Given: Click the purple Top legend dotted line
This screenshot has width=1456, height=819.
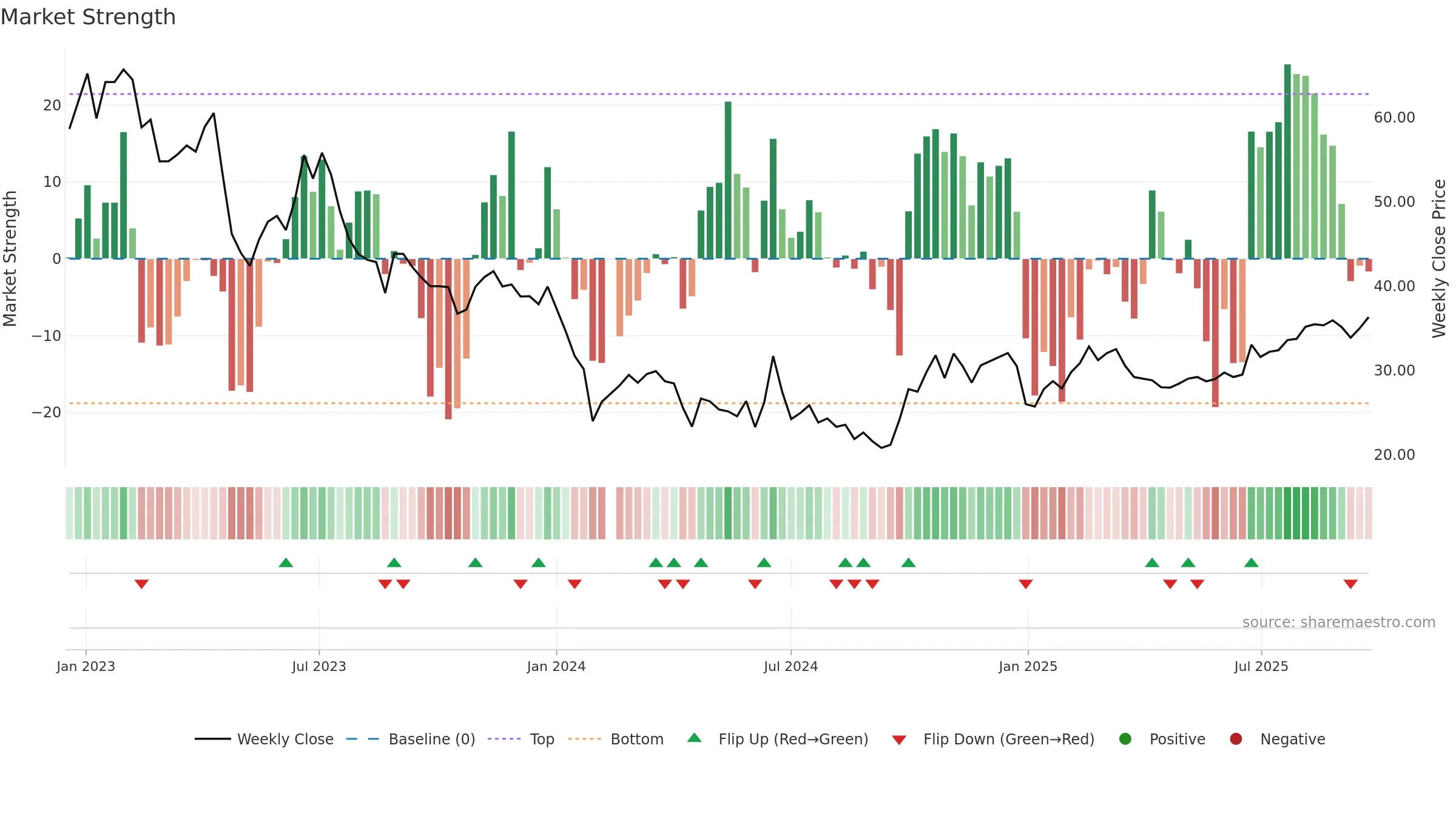Looking at the screenshot, I should coord(504,739).
